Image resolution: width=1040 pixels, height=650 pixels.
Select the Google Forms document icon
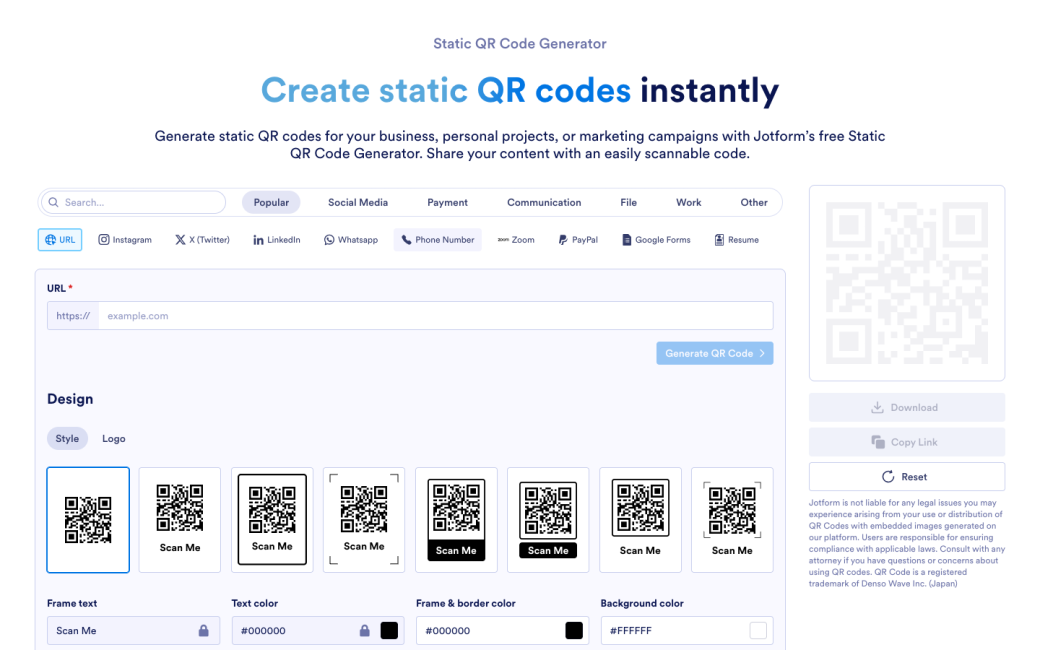tap(627, 239)
